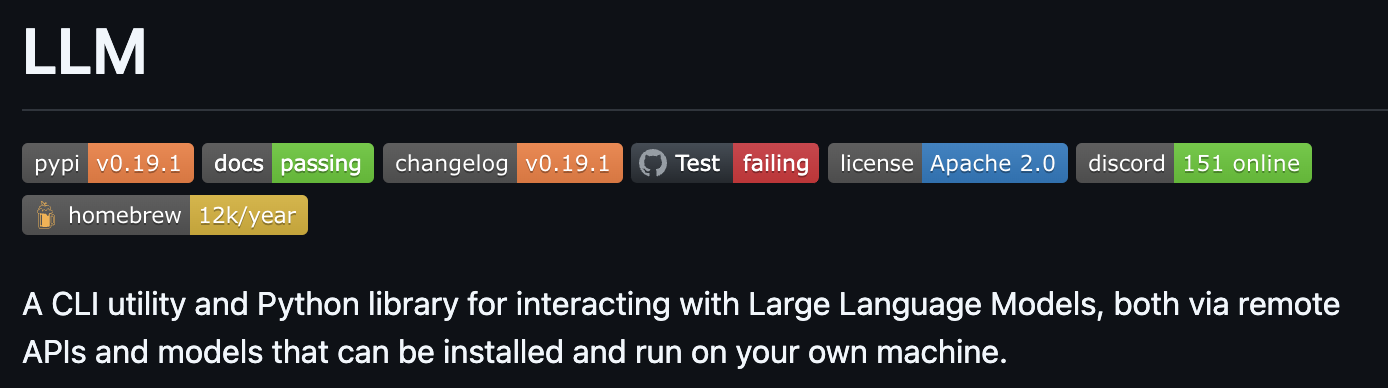Open the license badge label
Image resolution: width=1388 pixels, height=388 pixels.
(875, 163)
